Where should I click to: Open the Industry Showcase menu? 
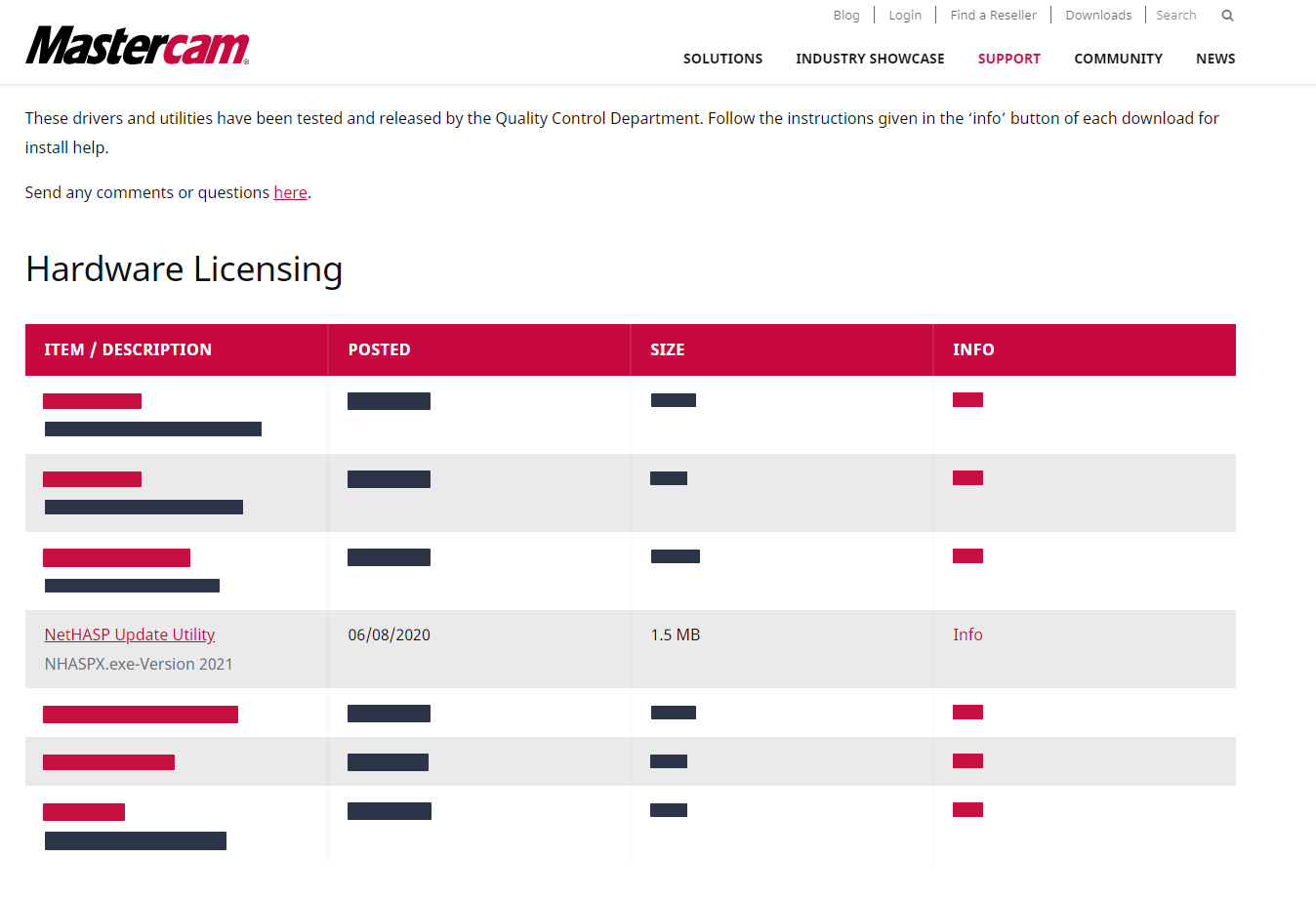pos(870,59)
